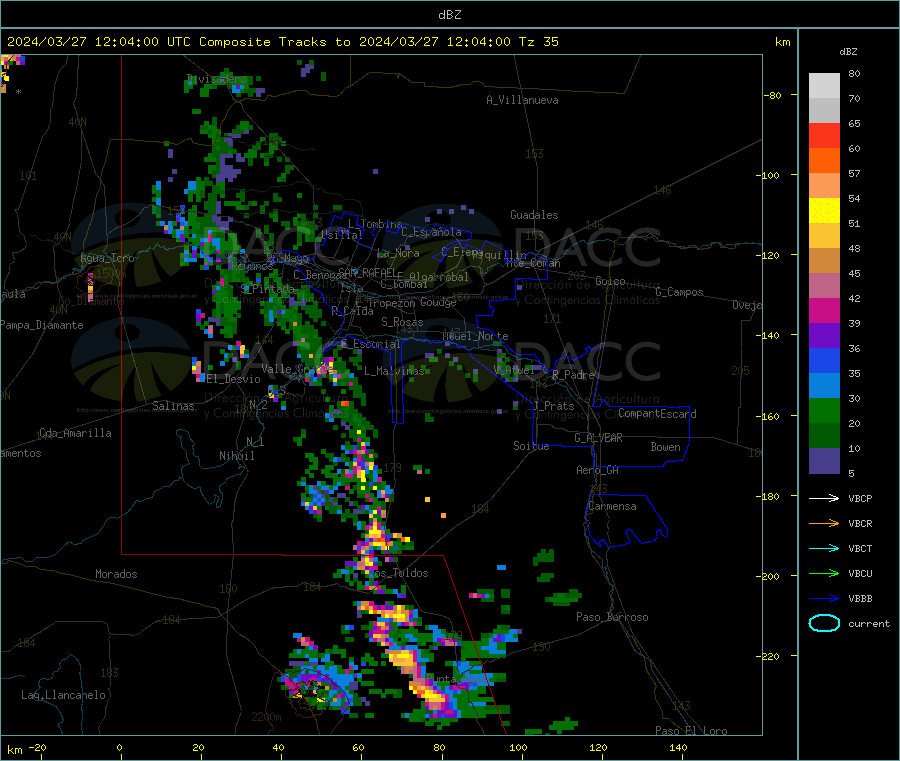Screen dimensions: 900x761
Task: Click the light gray 70 dBZ swatch
Action: [824, 86]
